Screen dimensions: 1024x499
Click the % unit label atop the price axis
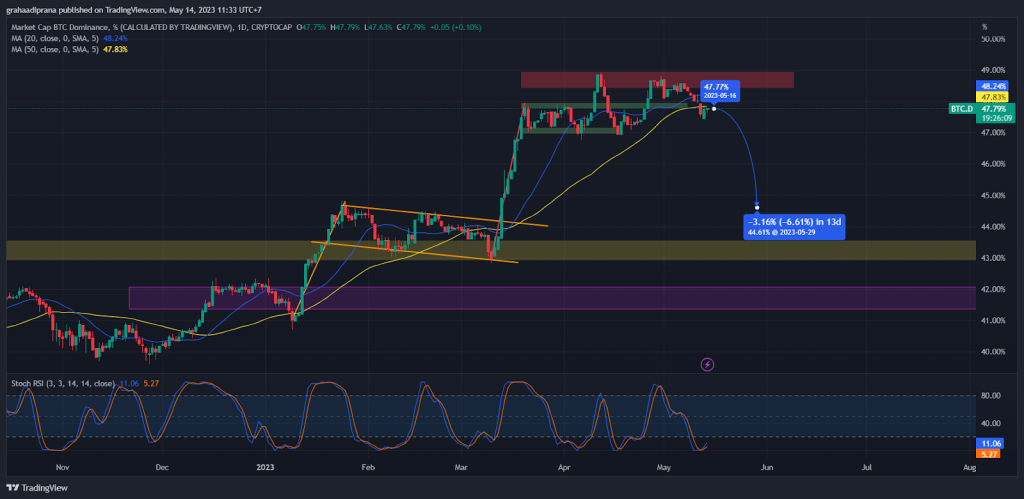point(984,27)
